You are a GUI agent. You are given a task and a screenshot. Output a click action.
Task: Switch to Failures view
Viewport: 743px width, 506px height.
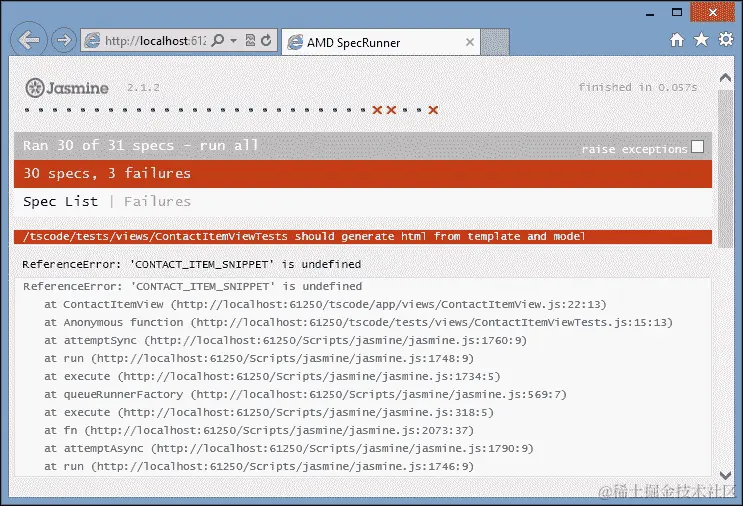[x=157, y=201]
